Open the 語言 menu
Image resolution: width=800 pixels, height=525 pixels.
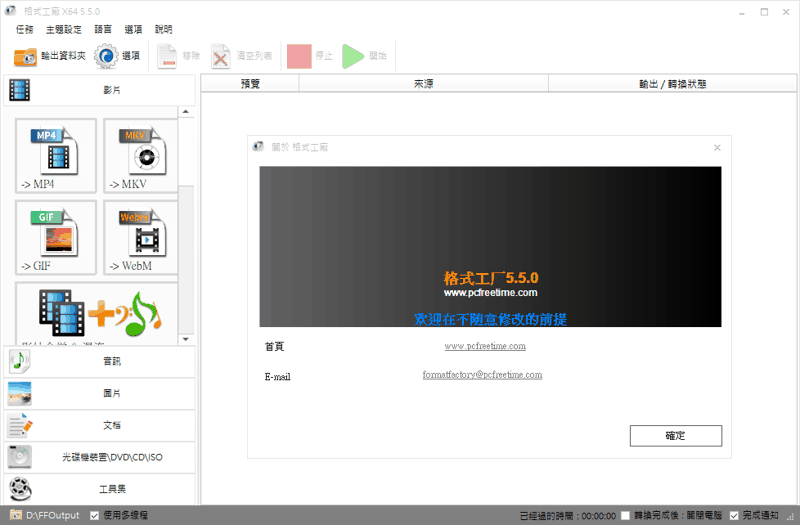(103, 30)
